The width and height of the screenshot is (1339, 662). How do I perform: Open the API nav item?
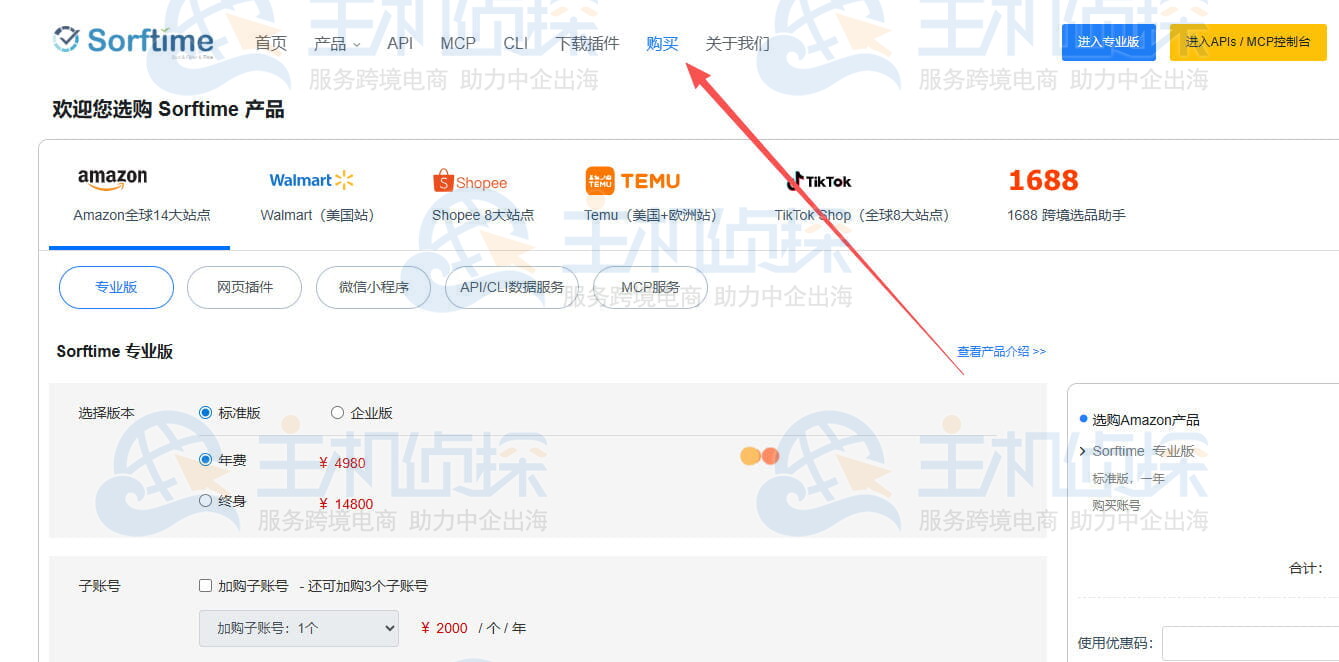400,43
